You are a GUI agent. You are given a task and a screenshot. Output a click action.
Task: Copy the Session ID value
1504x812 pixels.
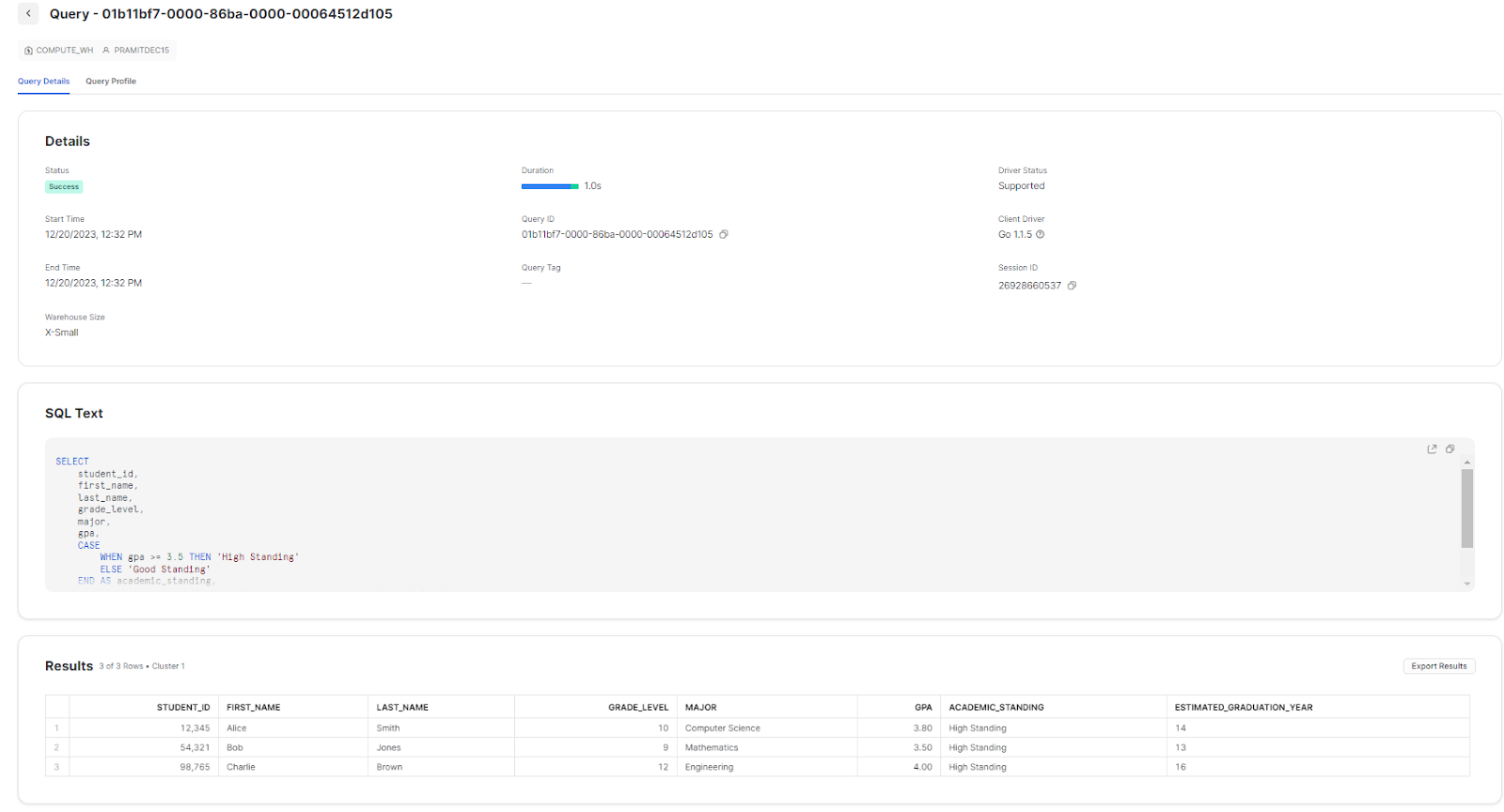point(1072,286)
